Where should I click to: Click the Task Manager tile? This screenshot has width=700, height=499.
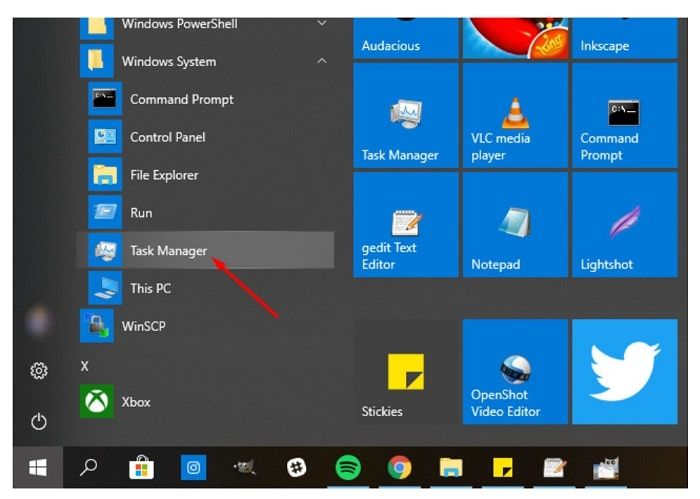click(x=406, y=116)
